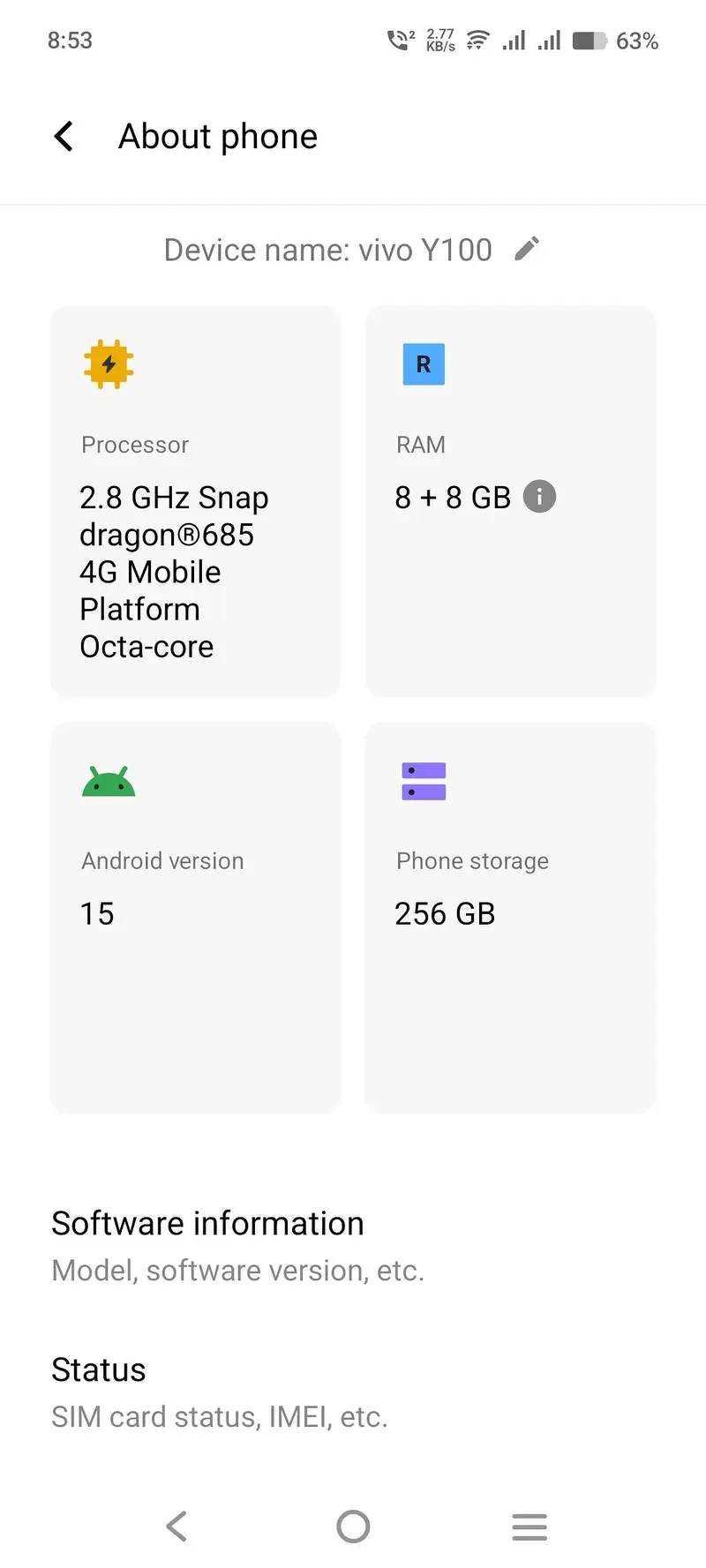This screenshot has width=706, height=1568.
Task: Tap the Device name vivo Y100 text
Action: (327, 251)
